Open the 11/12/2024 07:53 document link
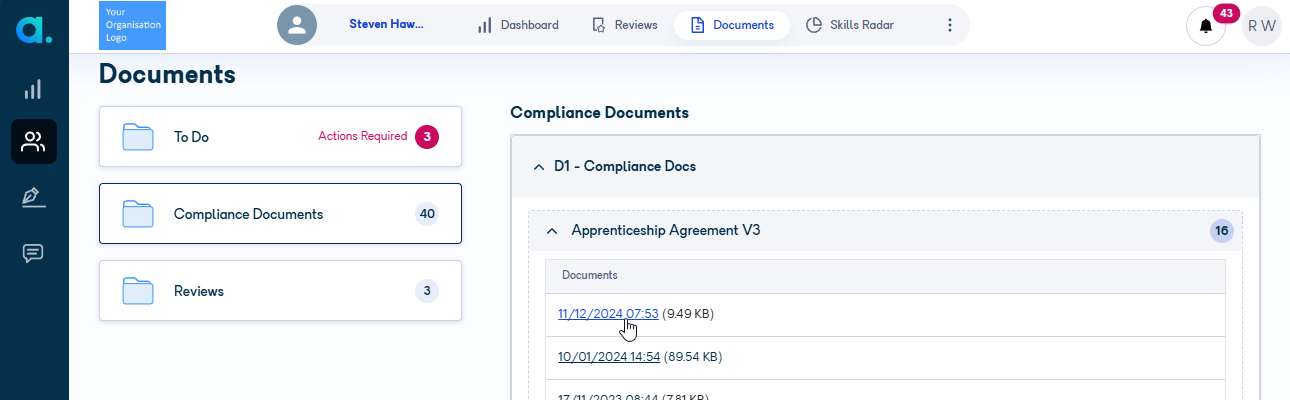This screenshot has height=400, width=1290. pos(608,314)
